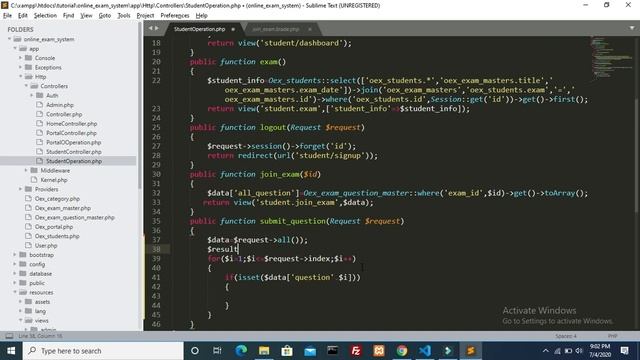Viewport: 640px width, 360px height.
Task: Open Mail app from taskbar
Action: click(310, 351)
